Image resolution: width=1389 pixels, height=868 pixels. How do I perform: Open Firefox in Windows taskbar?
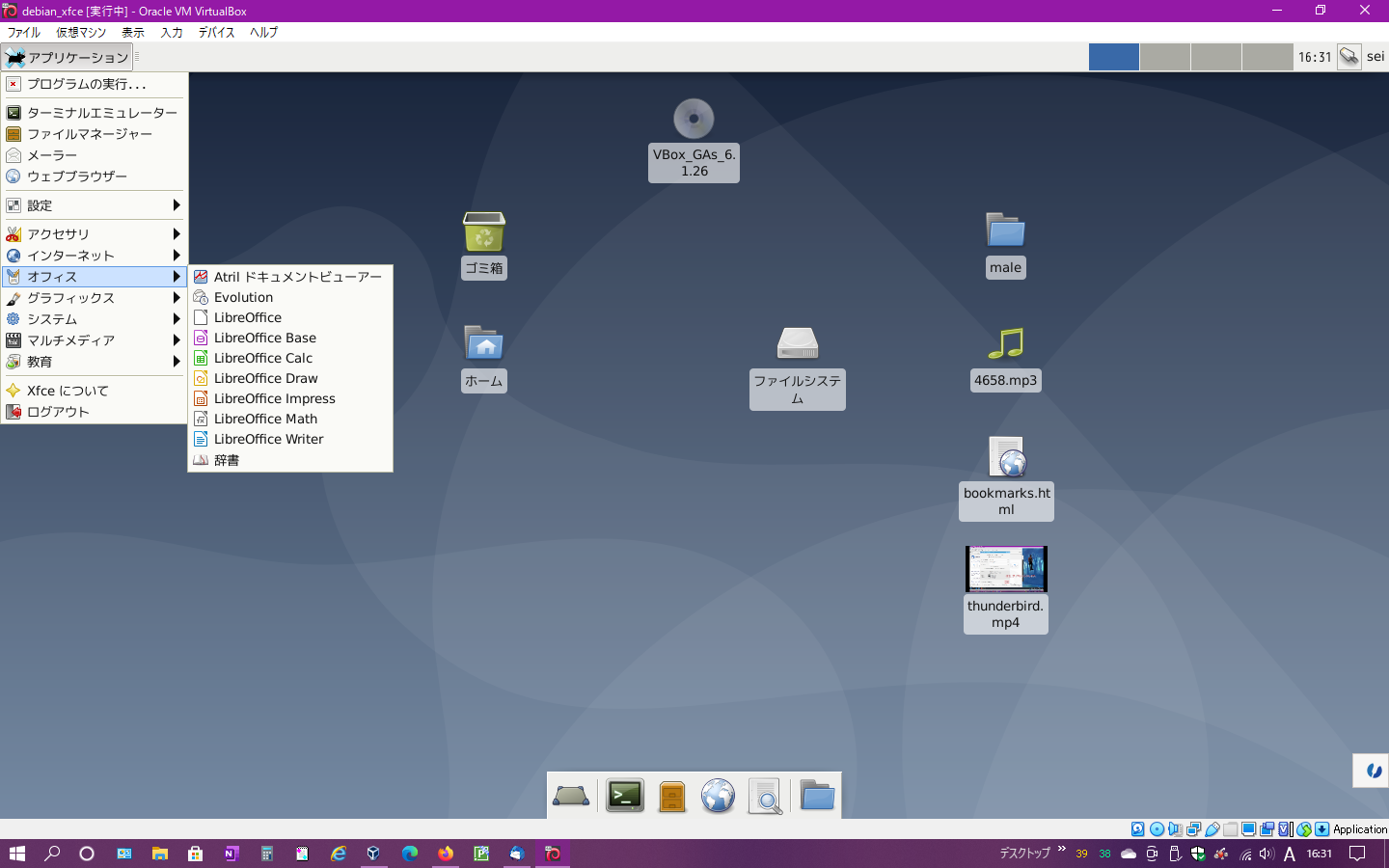445,854
